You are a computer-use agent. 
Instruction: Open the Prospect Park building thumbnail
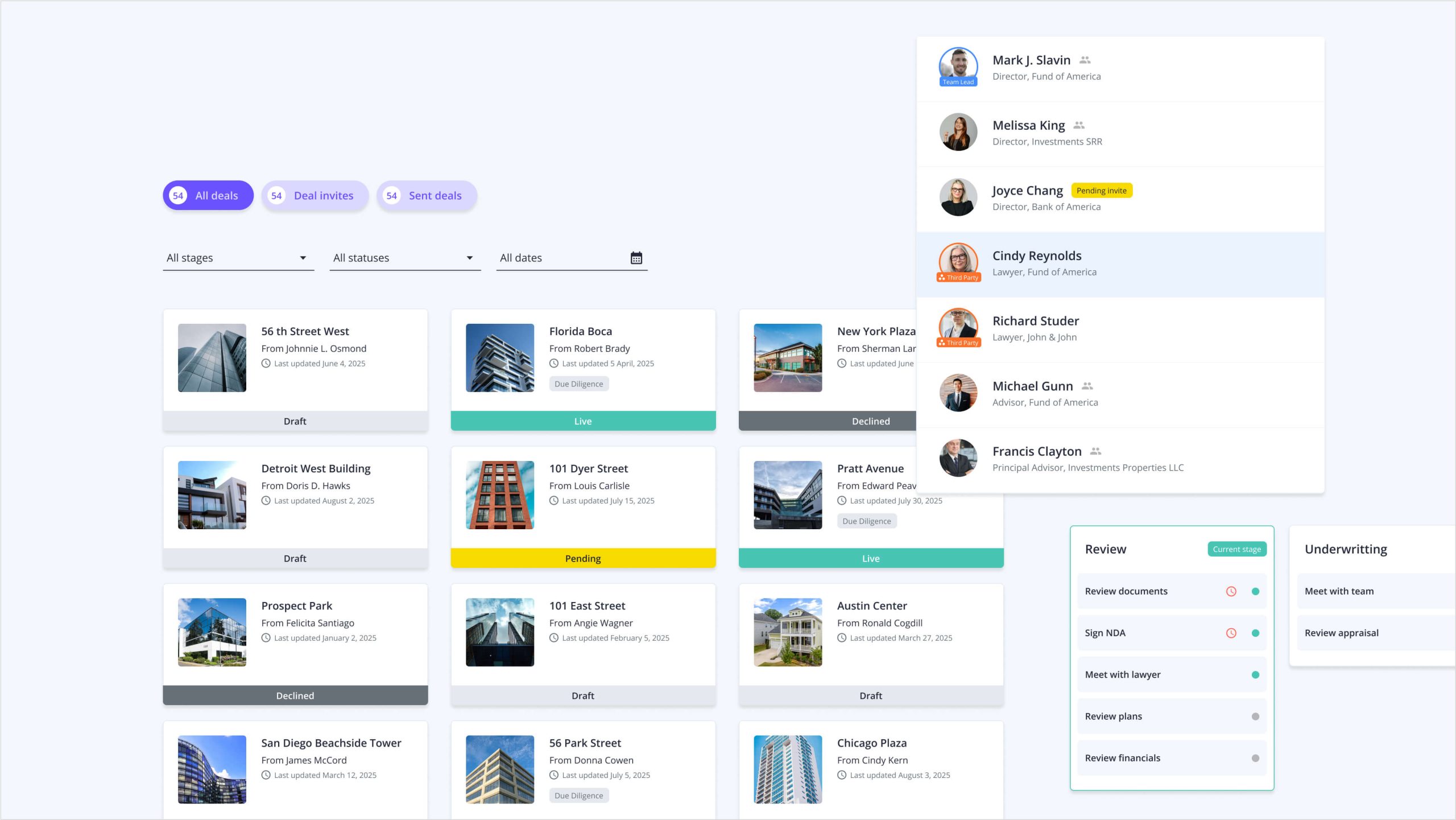212,632
